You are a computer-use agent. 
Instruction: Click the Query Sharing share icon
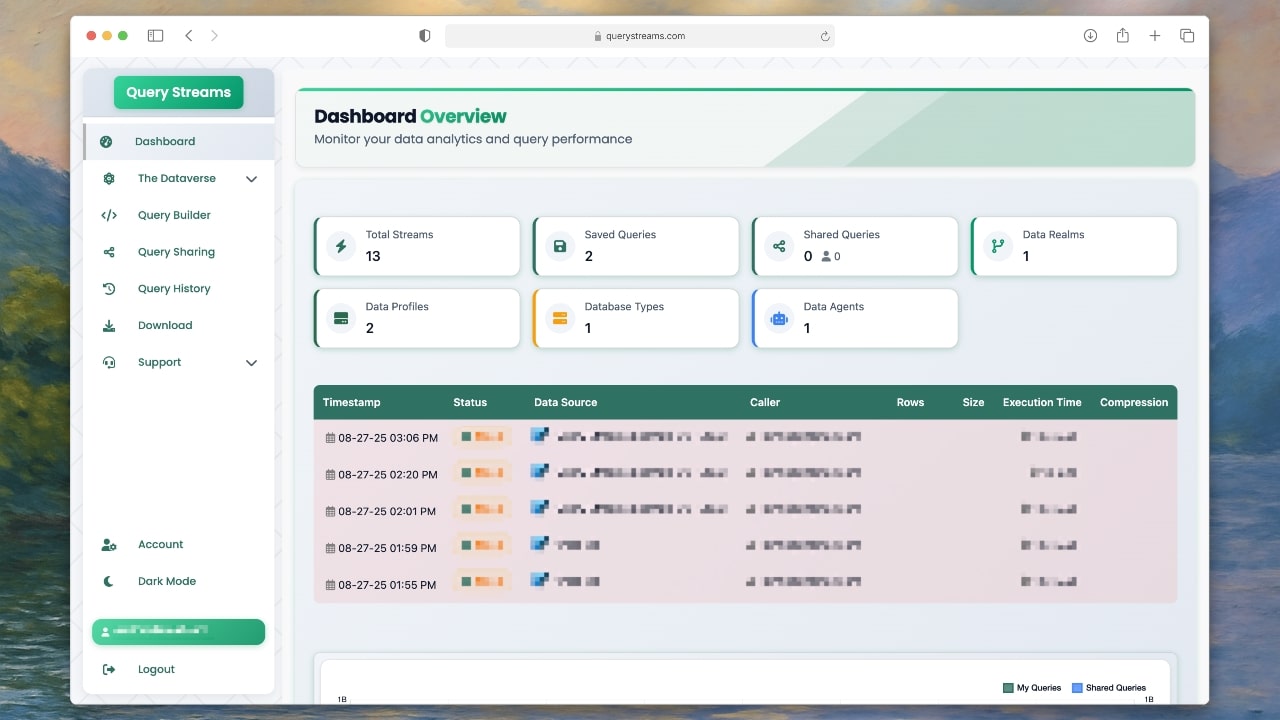pyautogui.click(x=108, y=252)
